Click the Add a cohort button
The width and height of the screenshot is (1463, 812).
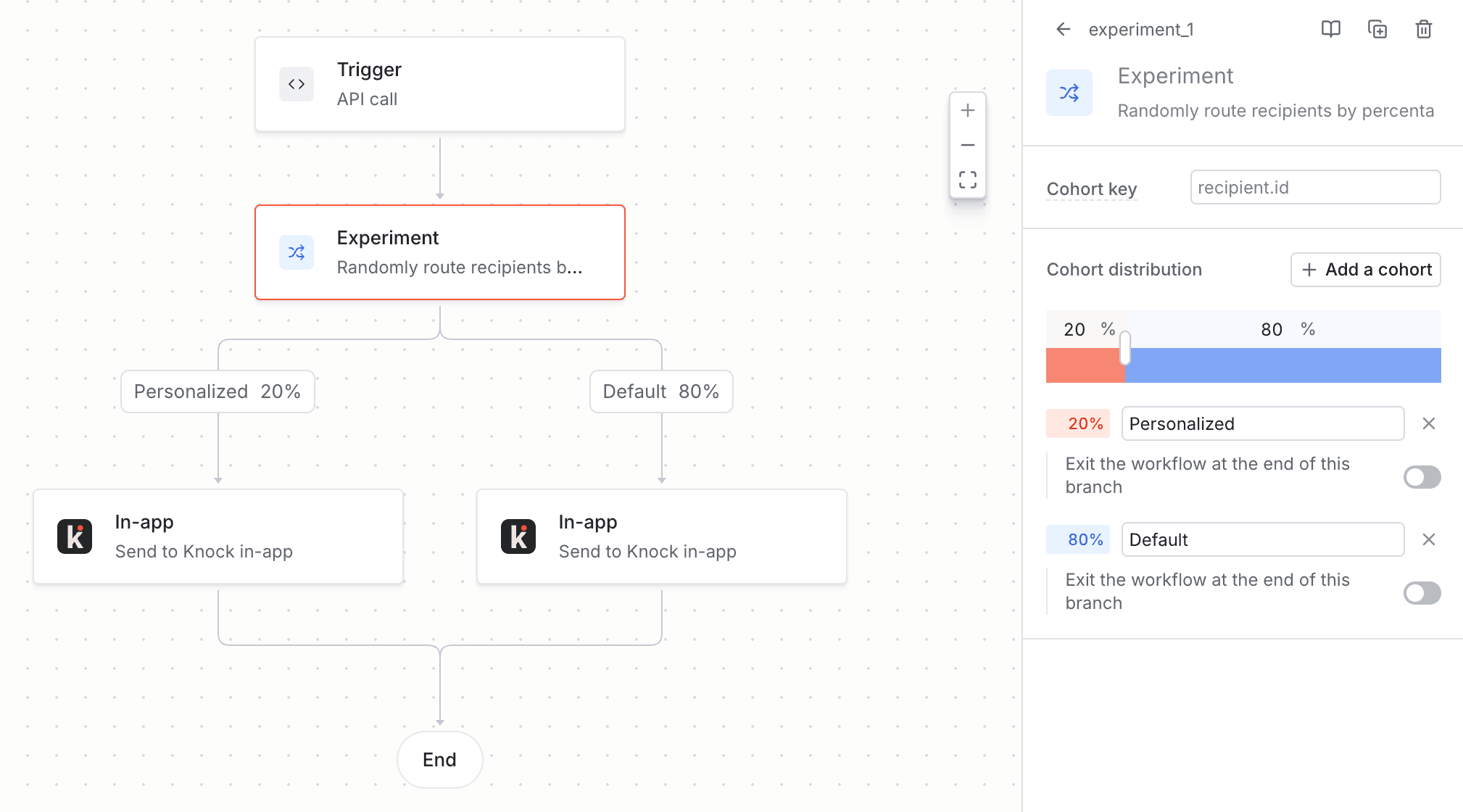(x=1365, y=269)
